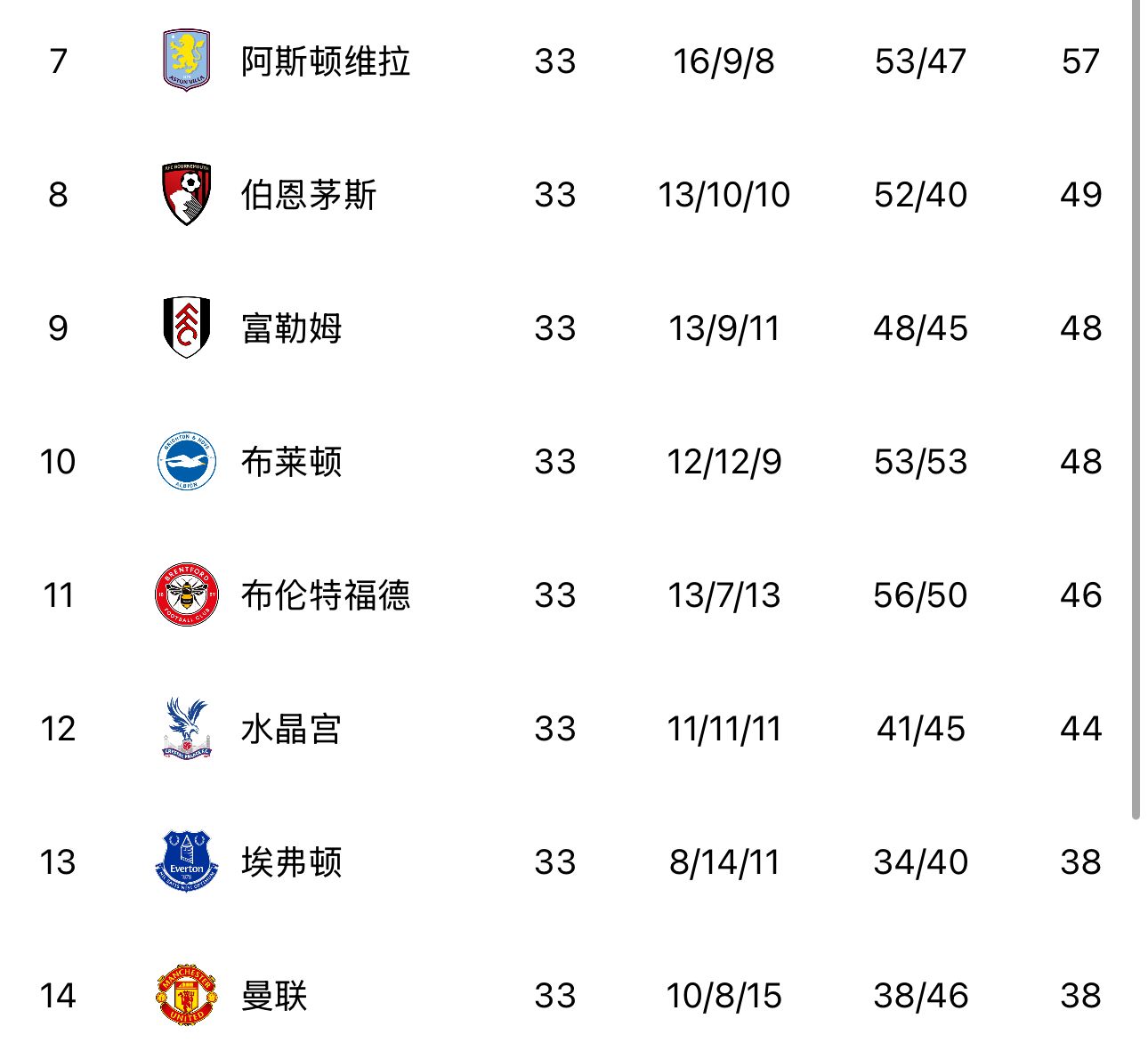Open team page for 阿斯顿维拉
Image resolution: width=1148 pixels, height=1059 pixels.
pos(326,61)
